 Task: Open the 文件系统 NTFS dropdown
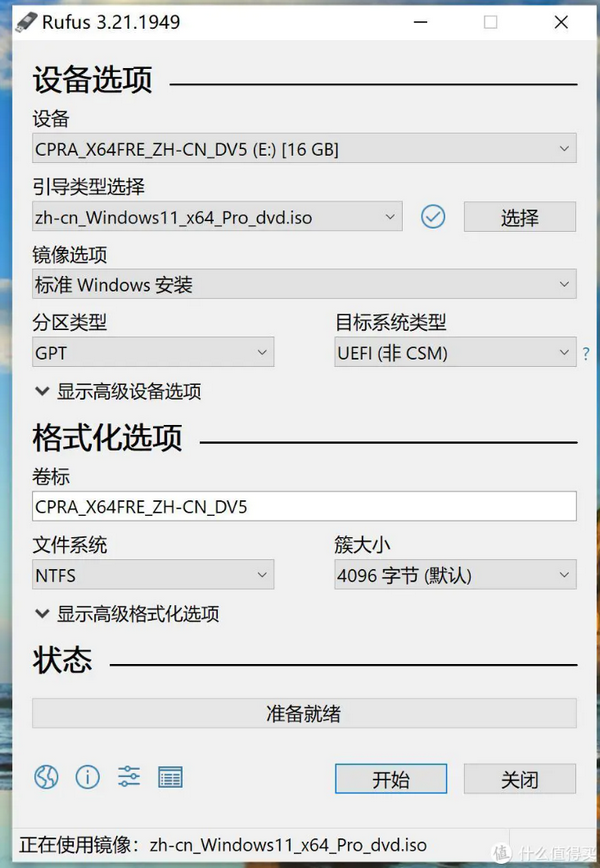tap(153, 576)
